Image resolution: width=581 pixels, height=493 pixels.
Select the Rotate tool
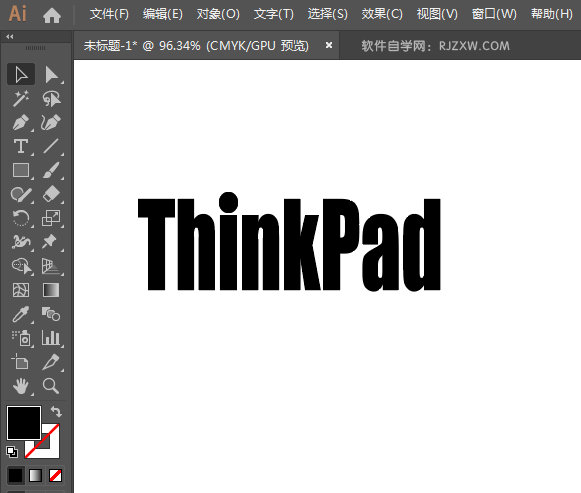pos(21,218)
